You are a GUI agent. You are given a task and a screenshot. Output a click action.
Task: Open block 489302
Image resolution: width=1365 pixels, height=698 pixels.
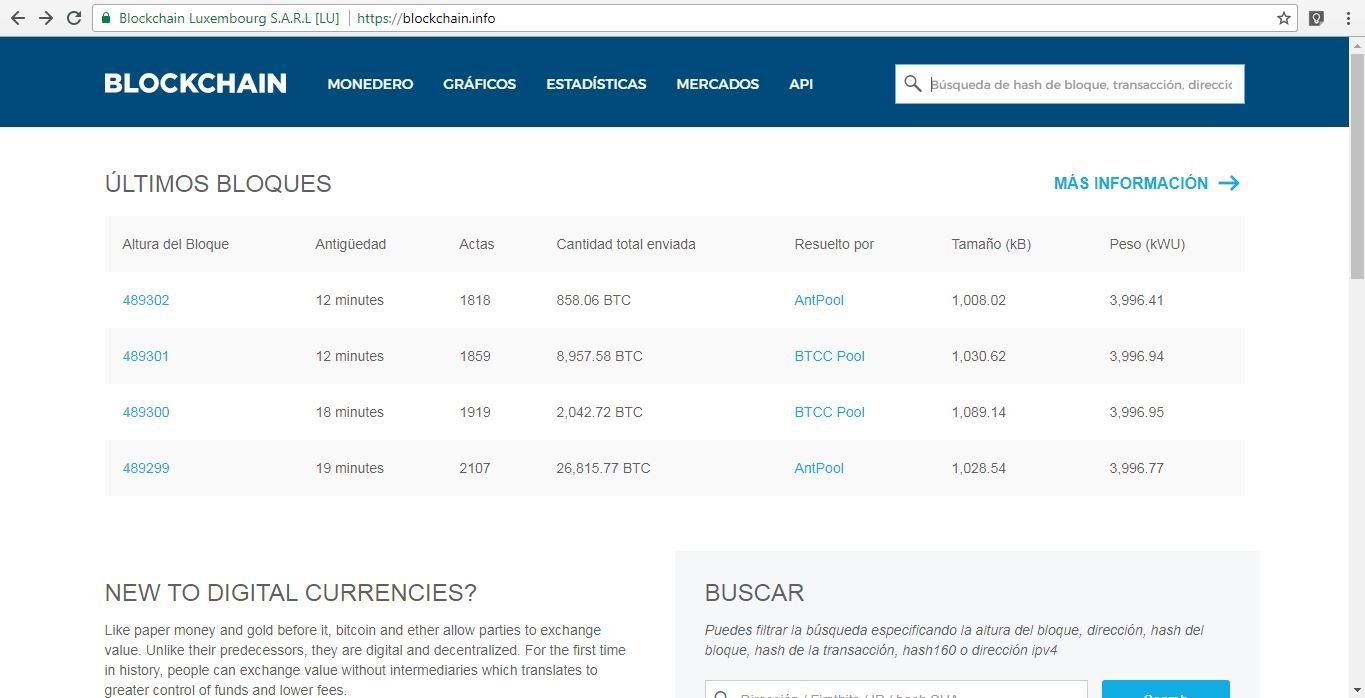[146, 300]
